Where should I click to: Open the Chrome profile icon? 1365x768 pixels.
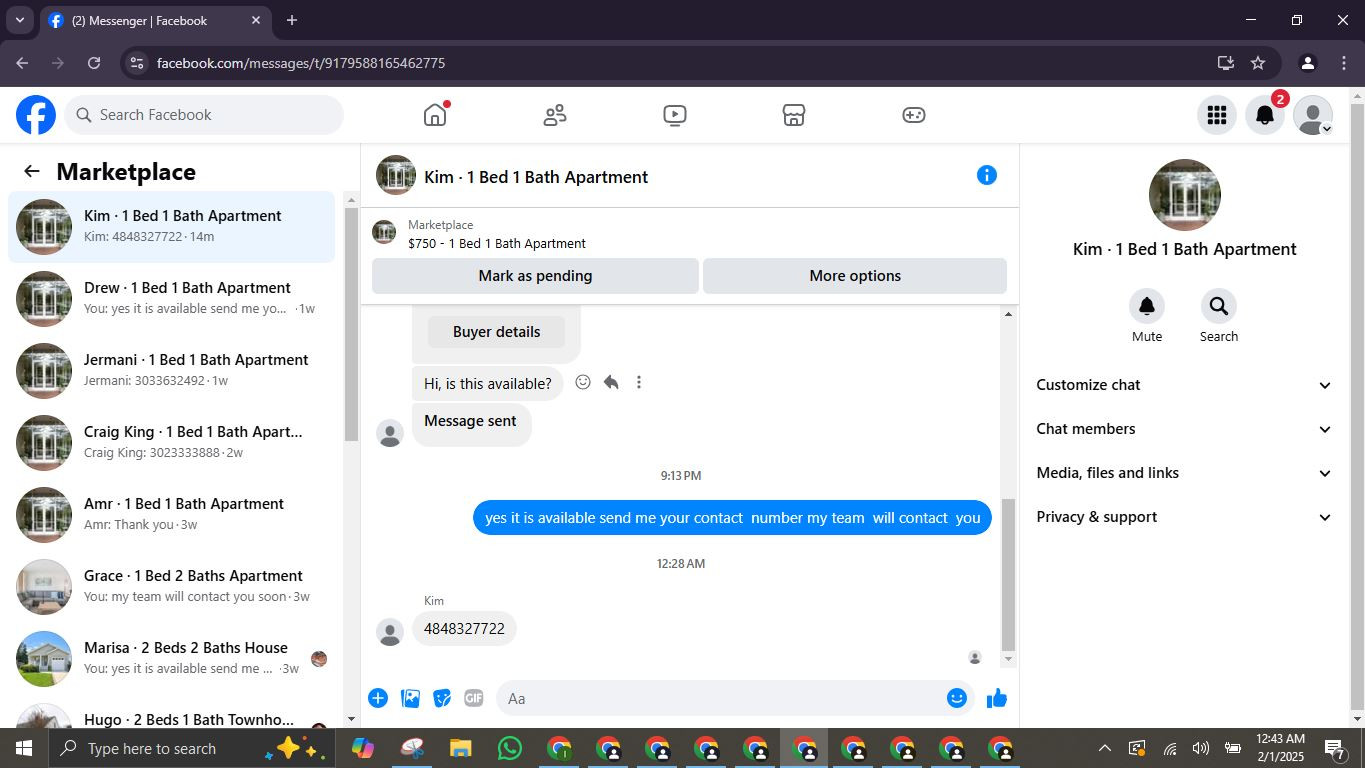click(1307, 63)
